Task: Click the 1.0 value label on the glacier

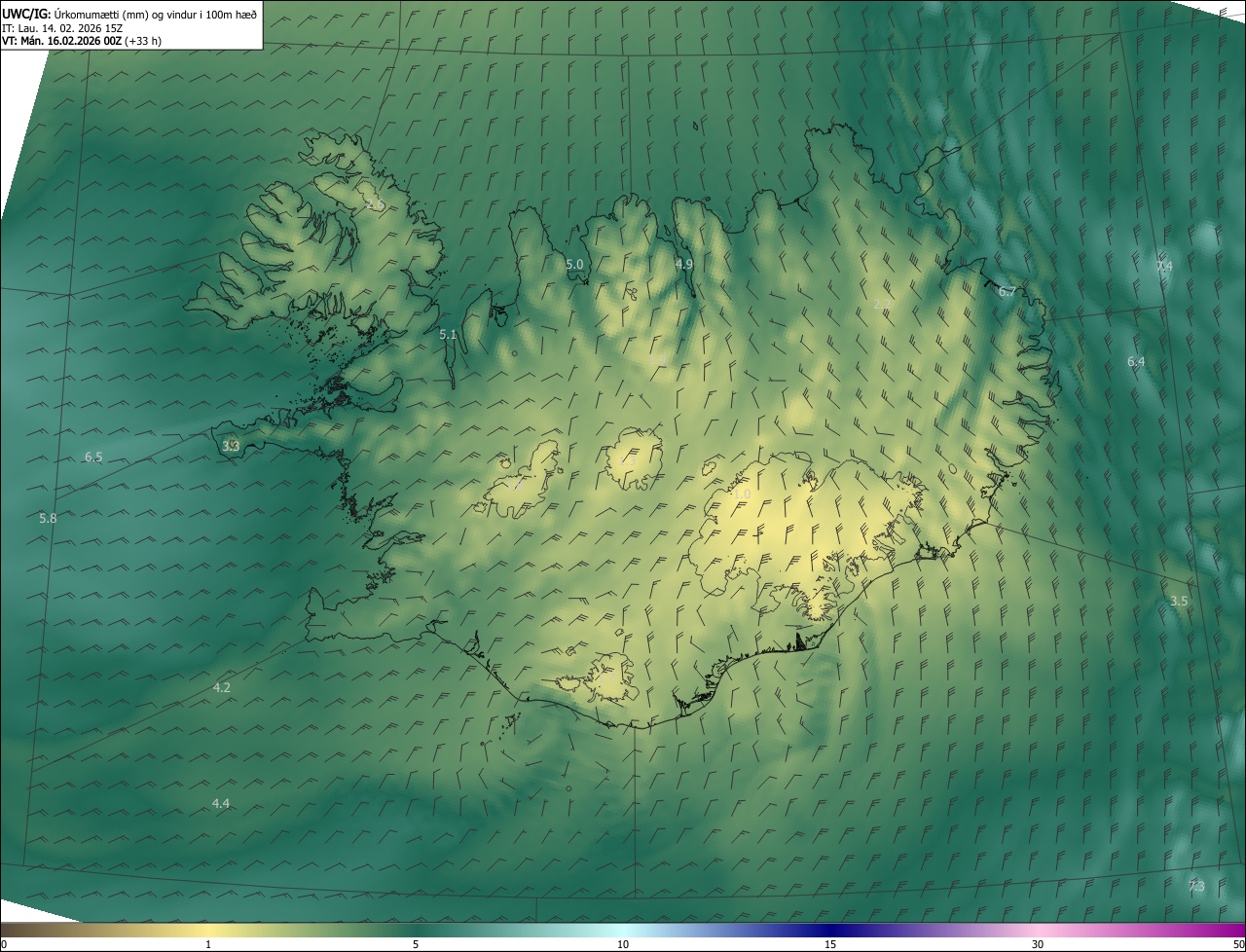Action: [x=741, y=494]
